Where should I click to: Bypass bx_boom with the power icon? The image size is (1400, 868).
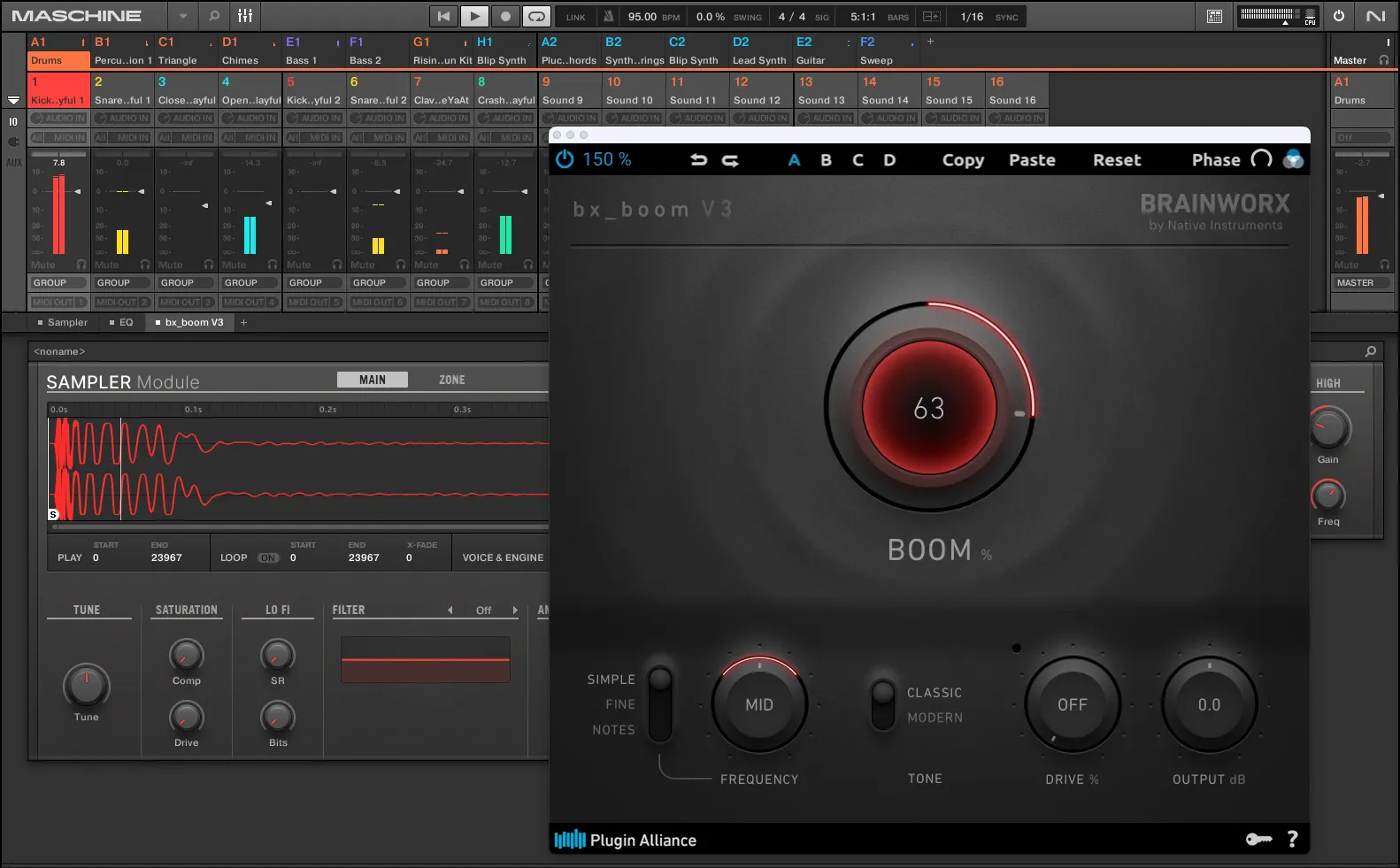(565, 159)
